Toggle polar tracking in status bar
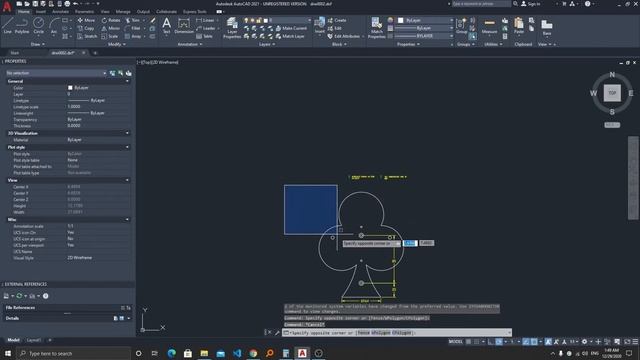 tap(499, 342)
